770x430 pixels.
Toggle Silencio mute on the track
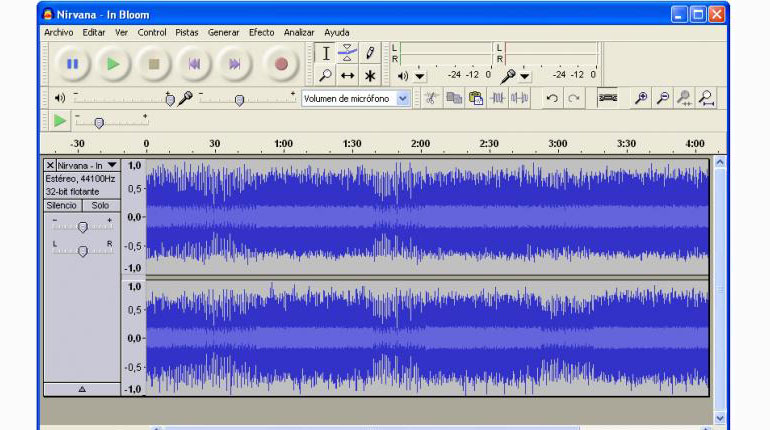coord(62,205)
